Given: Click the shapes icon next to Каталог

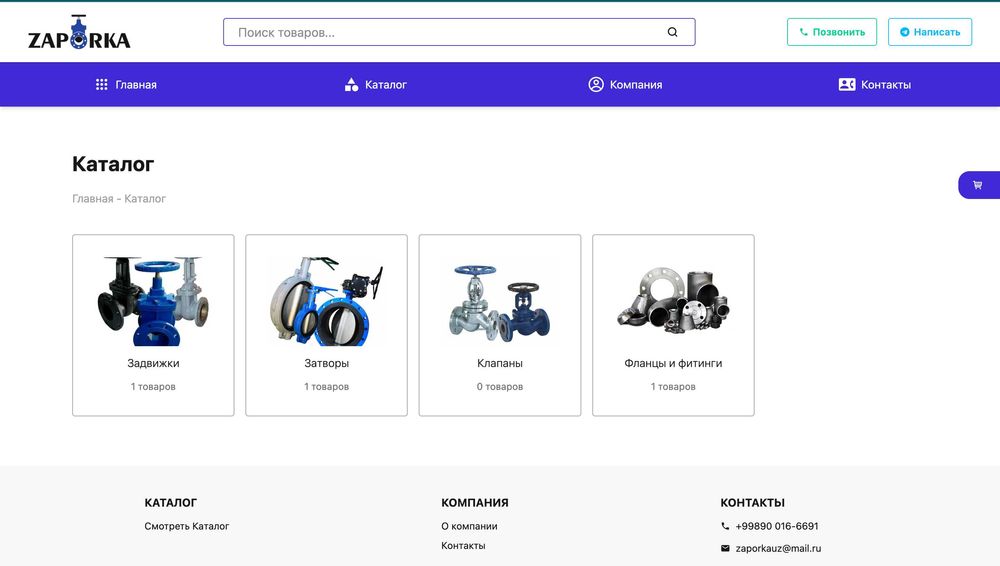Looking at the screenshot, I should pyautogui.click(x=351, y=84).
